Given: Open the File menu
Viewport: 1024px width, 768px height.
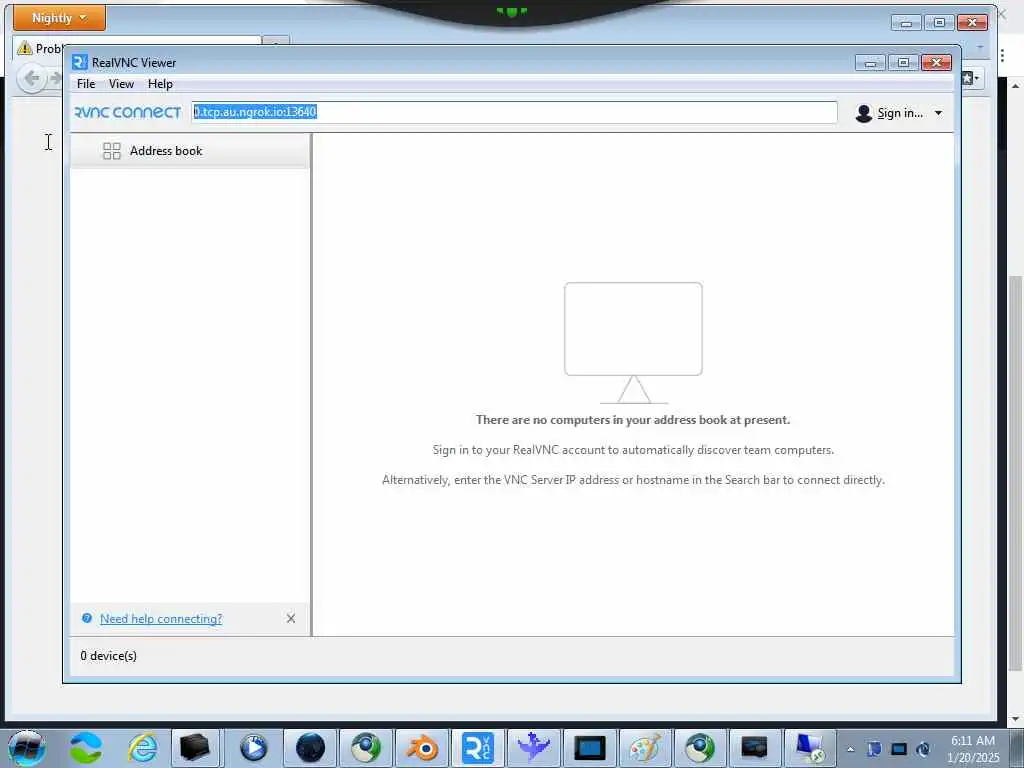Looking at the screenshot, I should coord(86,84).
